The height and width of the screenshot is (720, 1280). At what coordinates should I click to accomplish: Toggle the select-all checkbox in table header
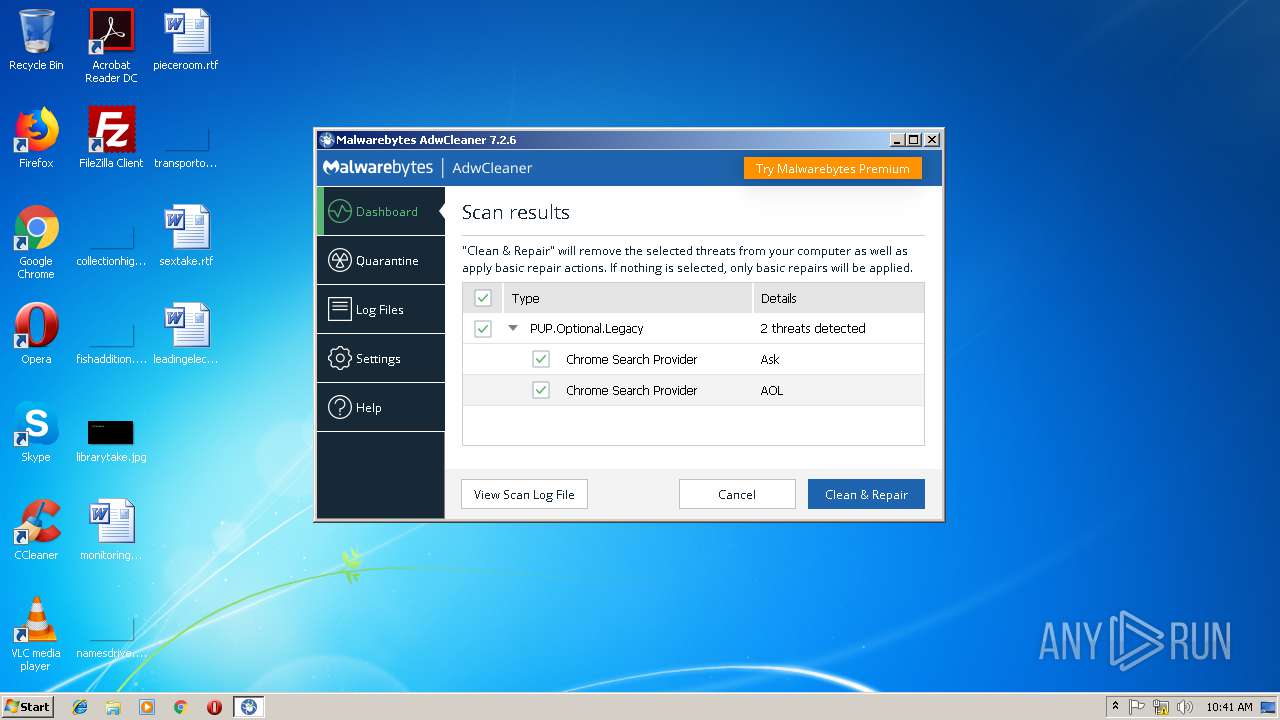click(x=483, y=298)
